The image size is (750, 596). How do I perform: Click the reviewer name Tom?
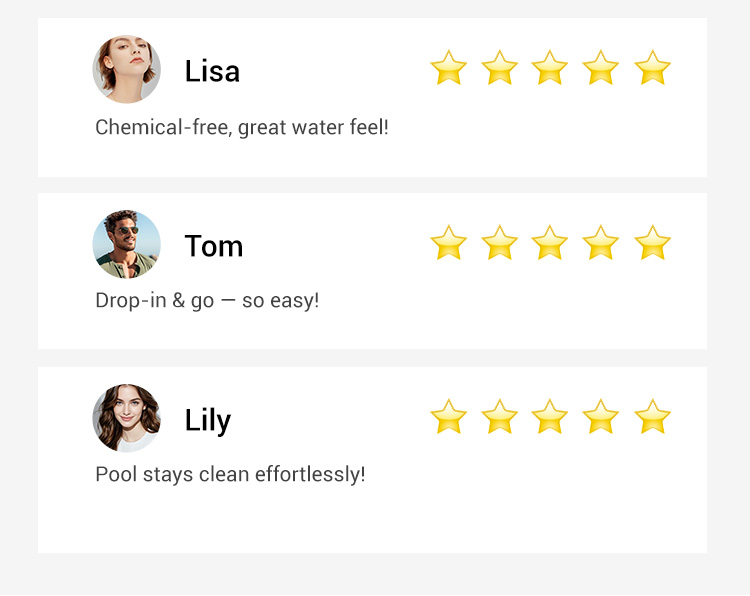(x=214, y=246)
